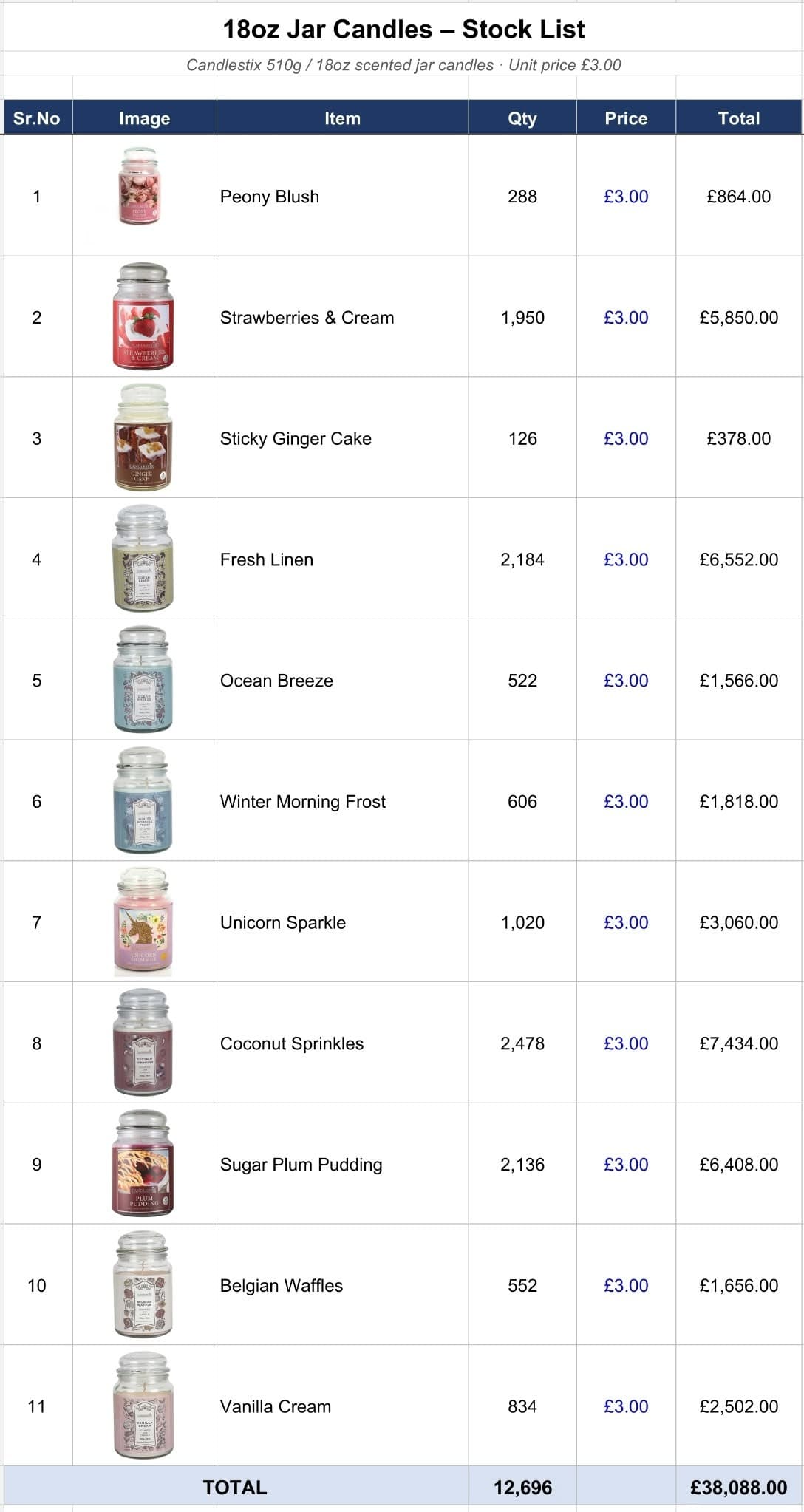The image size is (804, 1512).
Task: Select the Sr.No header cell
Action: tap(37, 118)
